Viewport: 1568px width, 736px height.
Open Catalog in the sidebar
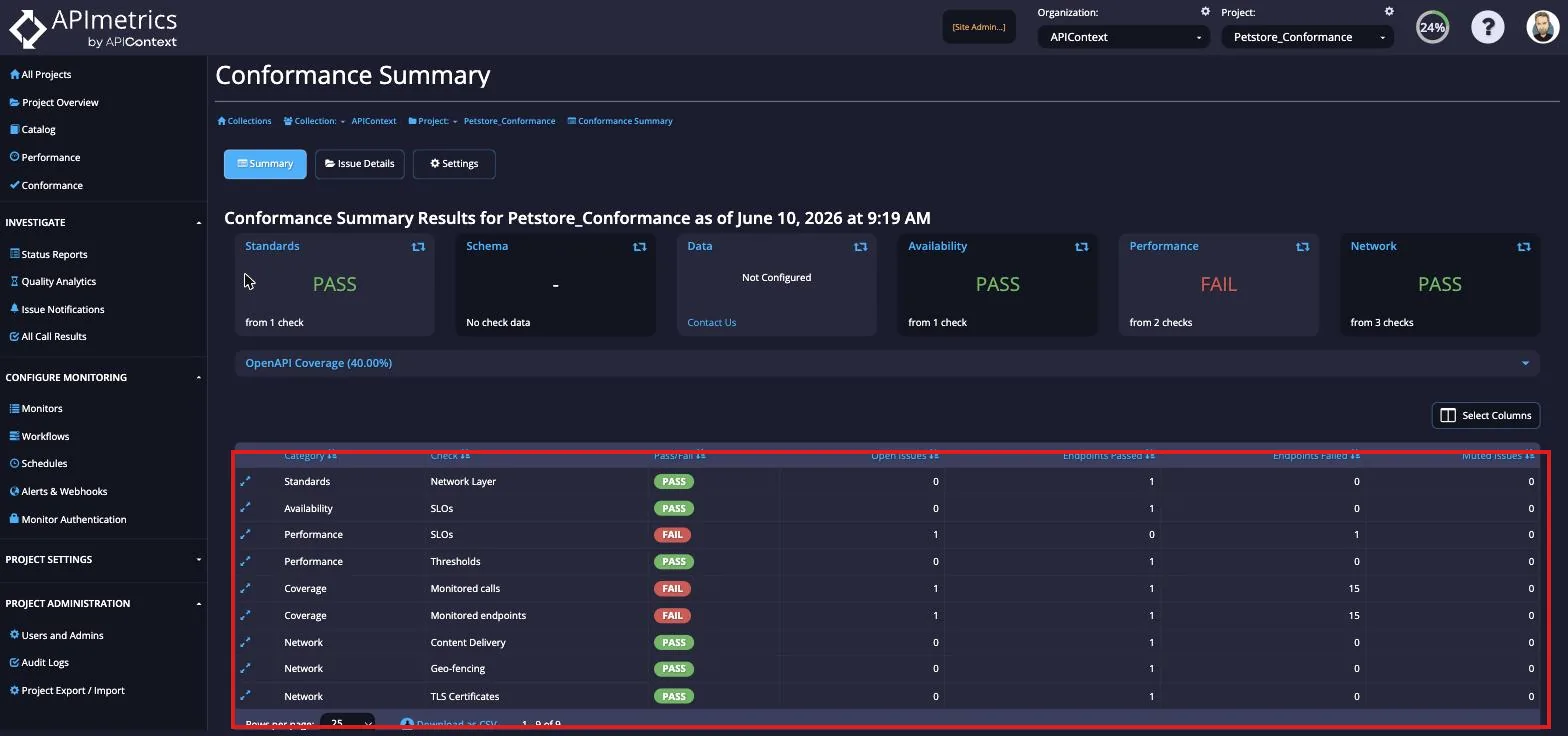pyautogui.click(x=33, y=129)
